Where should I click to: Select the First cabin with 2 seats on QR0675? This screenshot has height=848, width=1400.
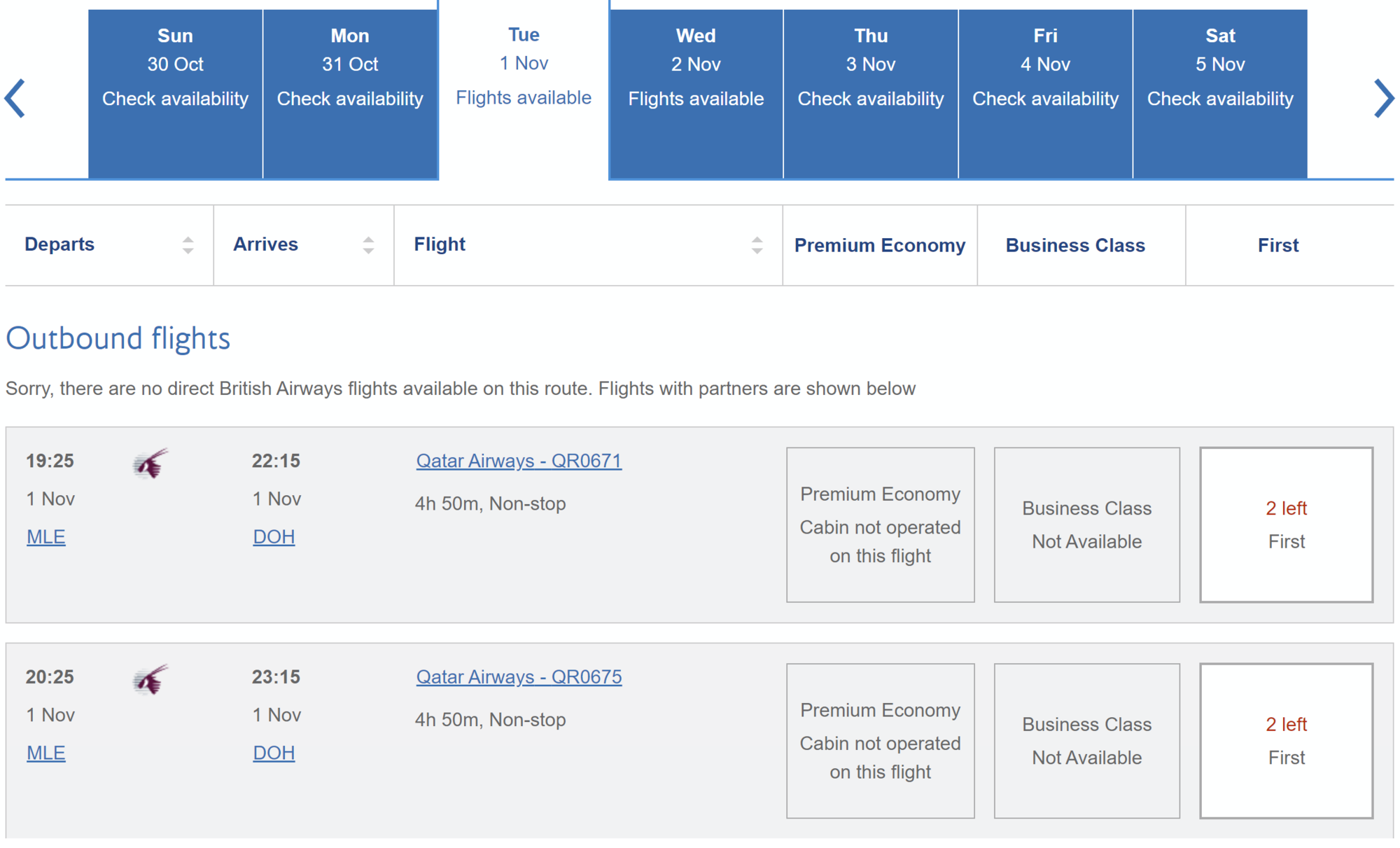[1286, 741]
